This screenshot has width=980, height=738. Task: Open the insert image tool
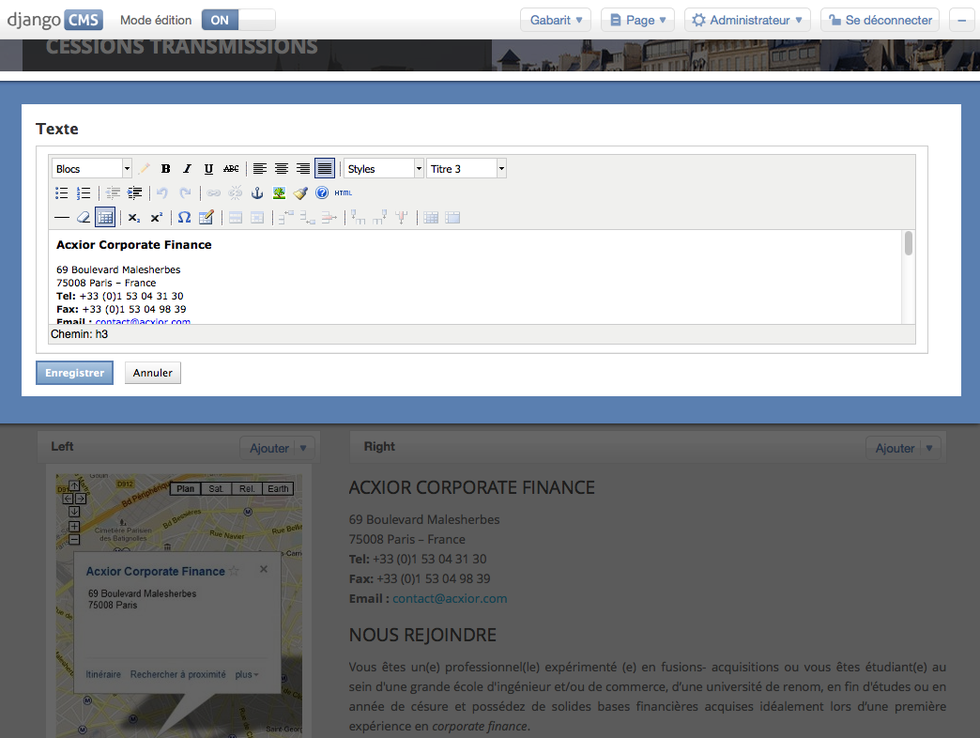(279, 193)
